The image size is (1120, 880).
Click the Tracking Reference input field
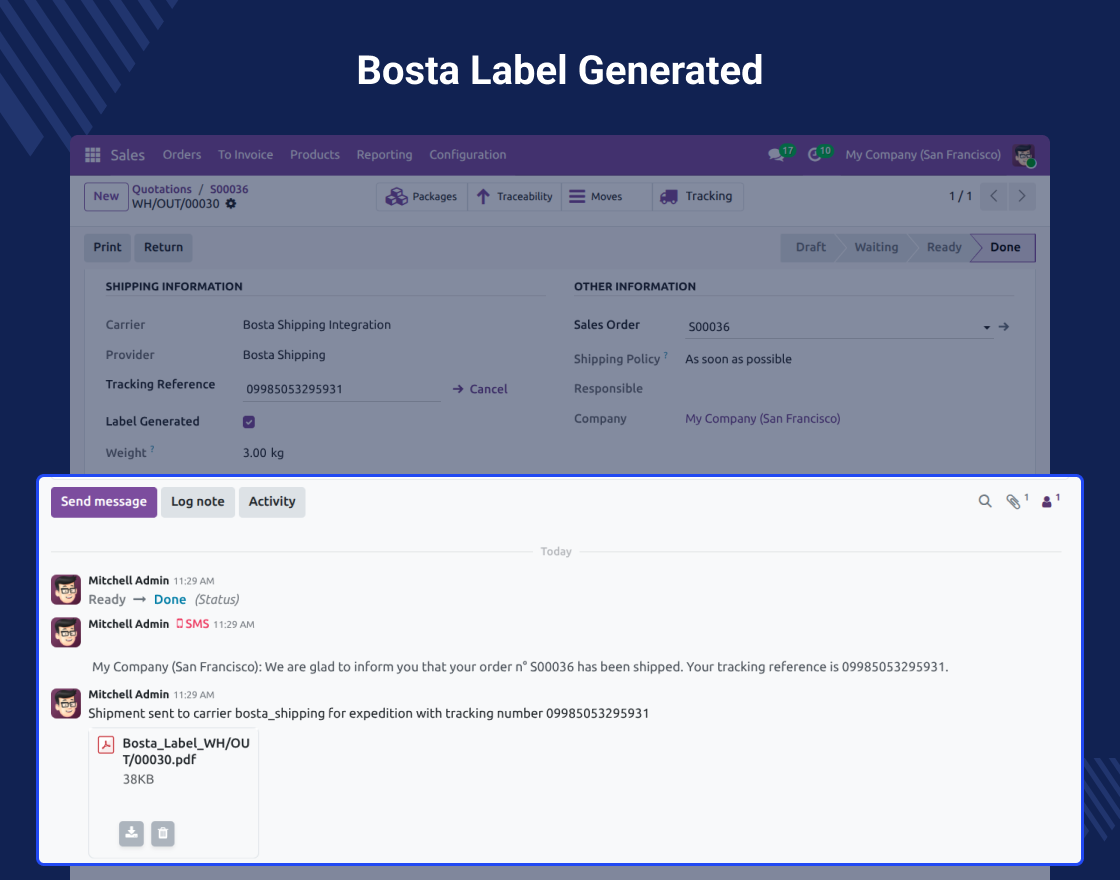(341, 389)
